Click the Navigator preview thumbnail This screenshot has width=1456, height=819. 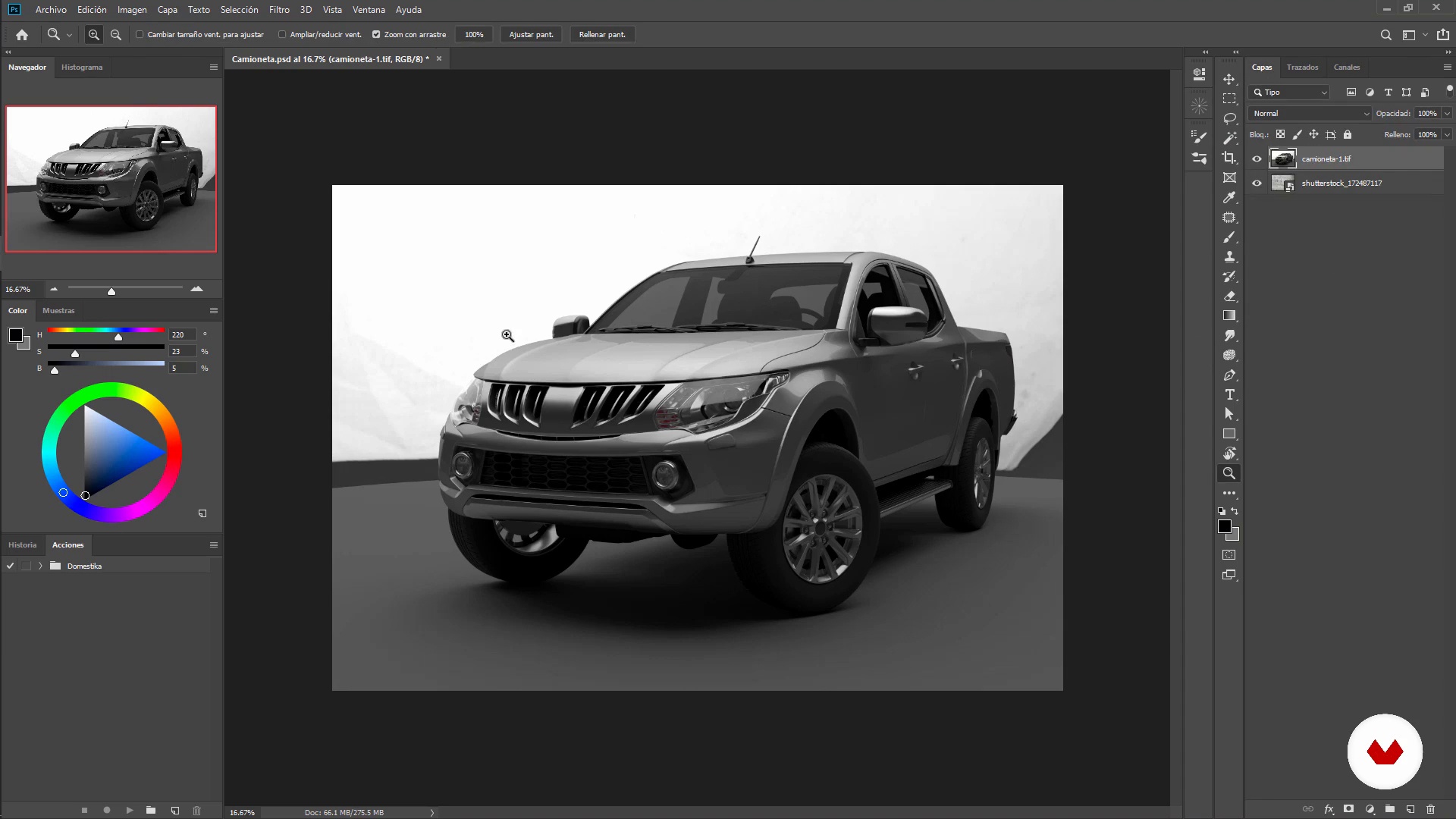[111, 179]
